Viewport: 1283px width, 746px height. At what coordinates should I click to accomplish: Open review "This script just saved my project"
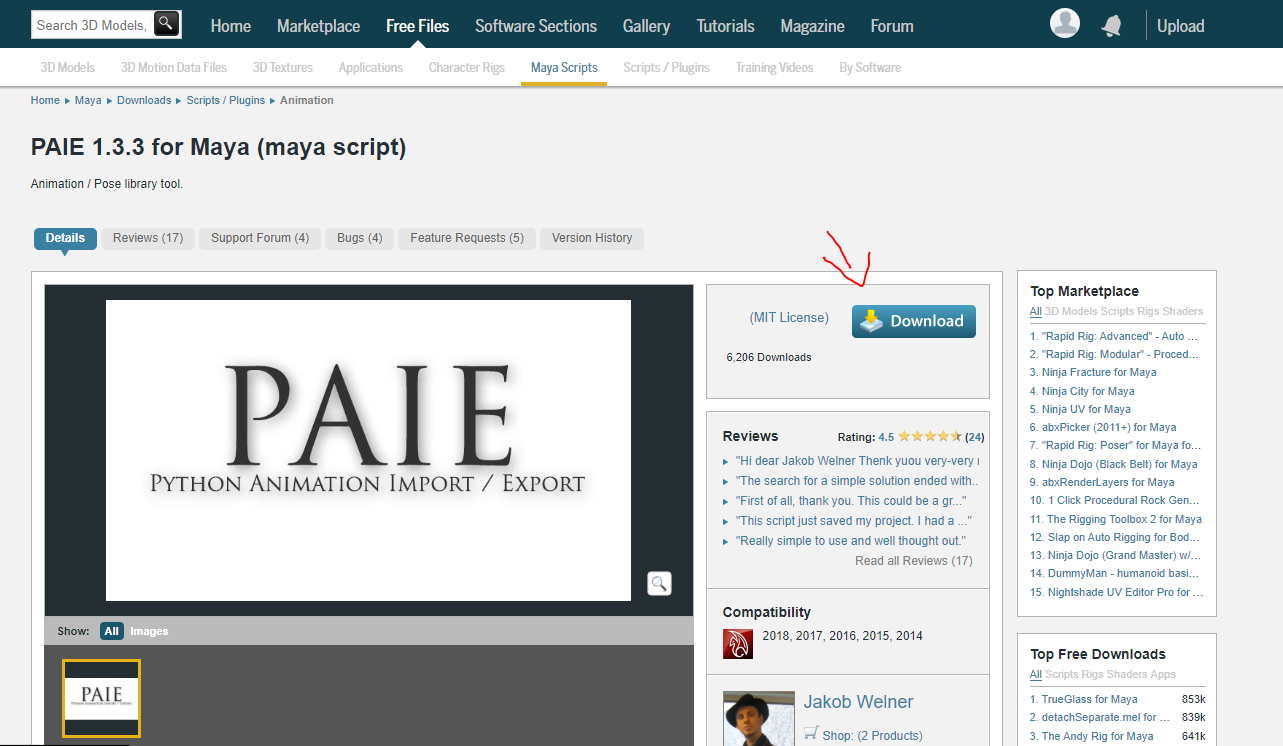pos(854,521)
